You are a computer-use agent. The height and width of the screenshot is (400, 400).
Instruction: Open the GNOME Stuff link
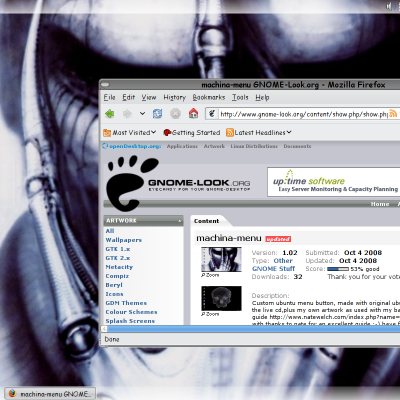pos(273,269)
